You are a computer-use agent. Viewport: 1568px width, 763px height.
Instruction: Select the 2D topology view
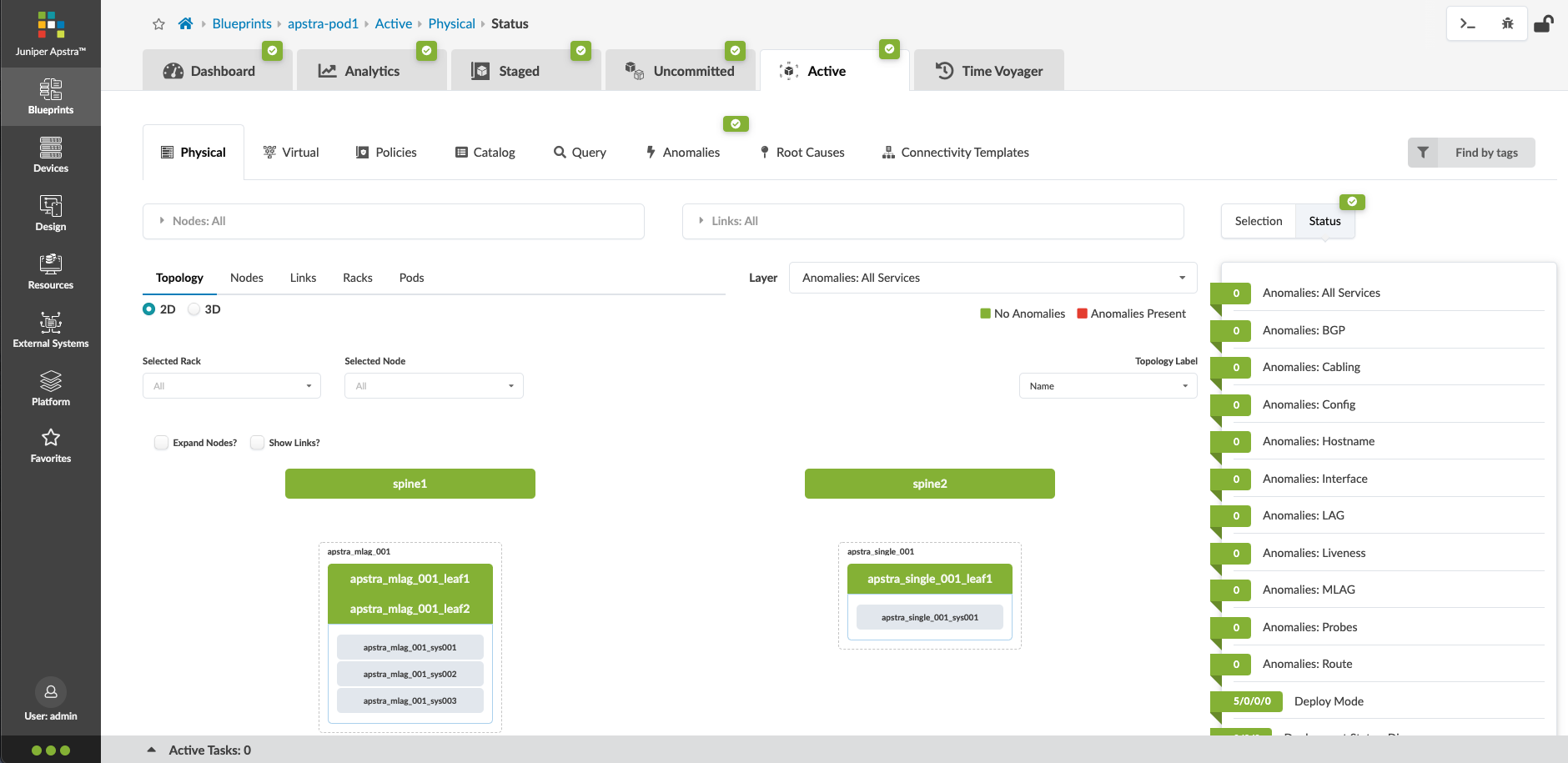[x=149, y=309]
